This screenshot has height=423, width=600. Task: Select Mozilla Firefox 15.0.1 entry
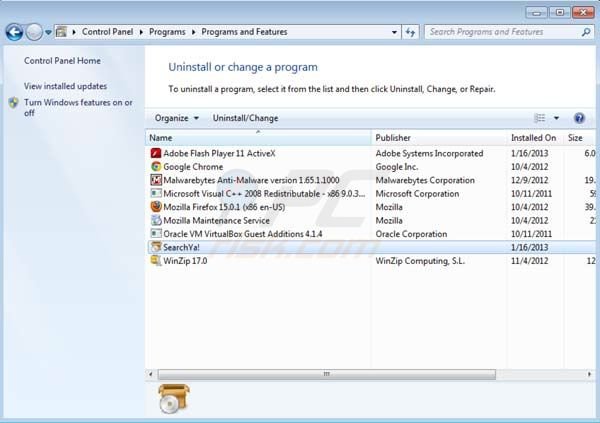372,207
